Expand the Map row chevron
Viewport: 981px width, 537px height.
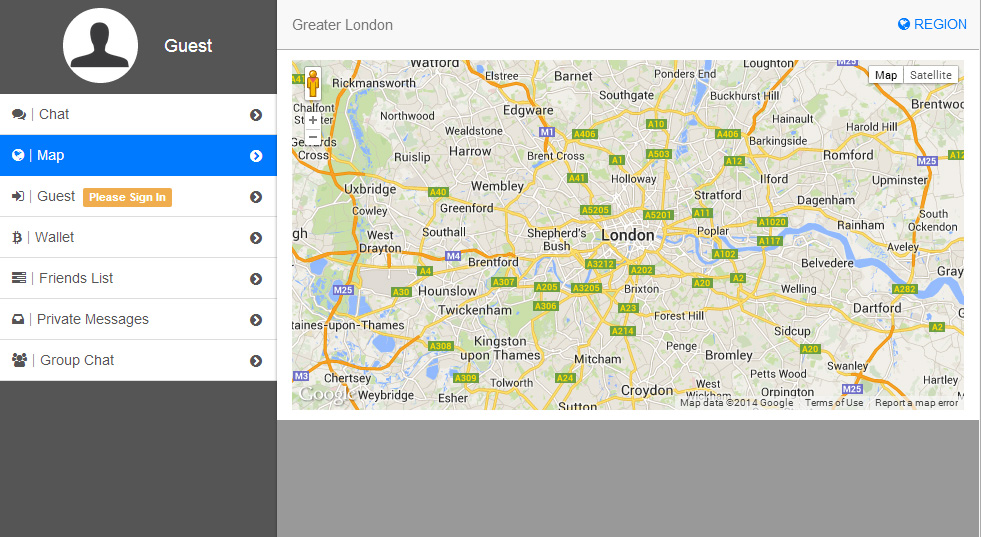coord(256,156)
